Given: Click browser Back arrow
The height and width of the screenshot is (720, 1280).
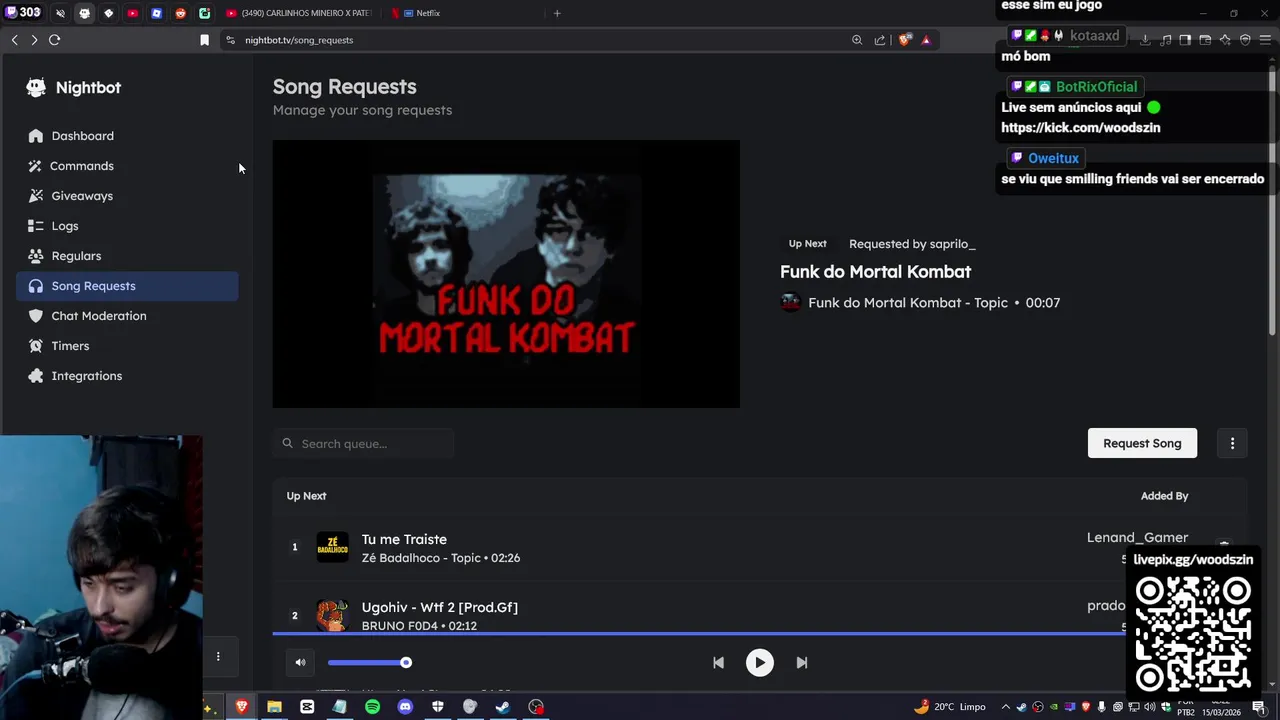Looking at the screenshot, I should [14, 40].
